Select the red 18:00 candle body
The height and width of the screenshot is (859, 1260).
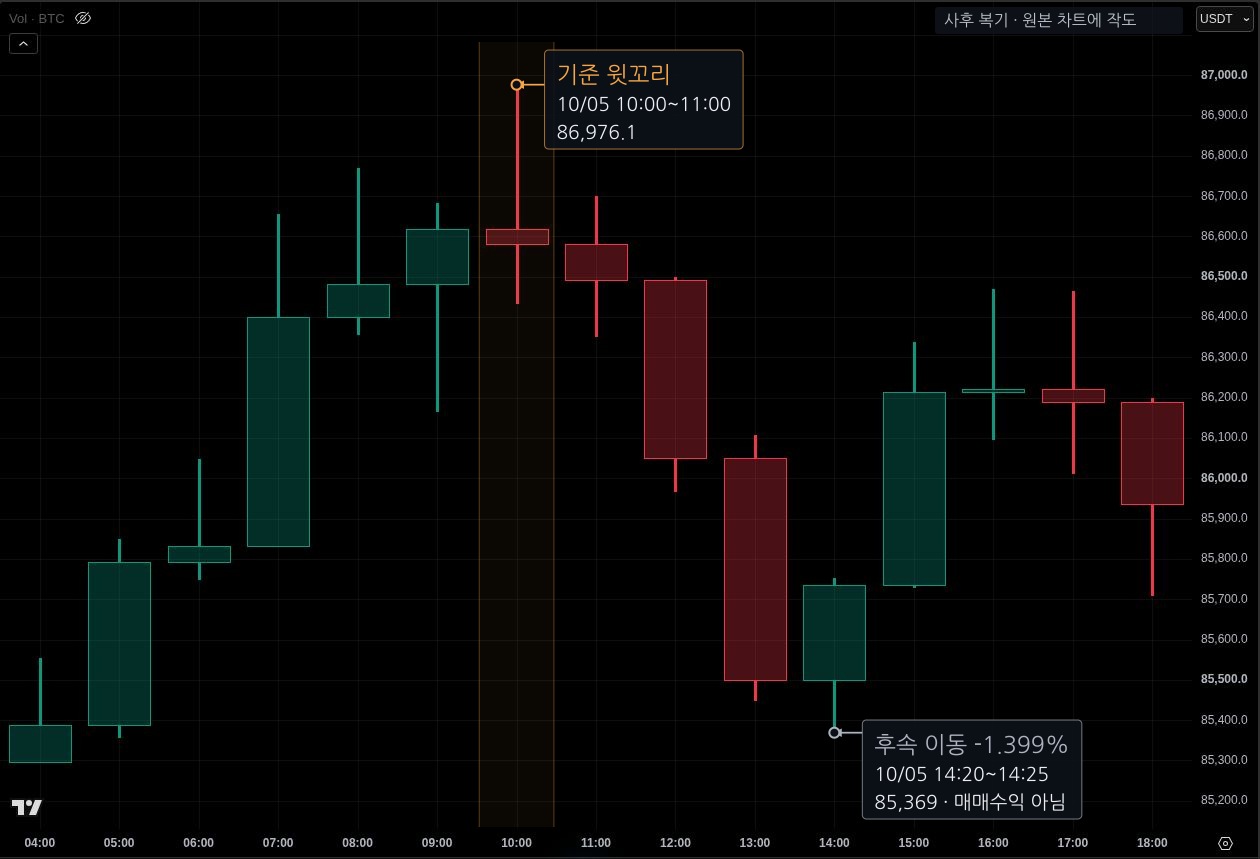click(x=1152, y=453)
